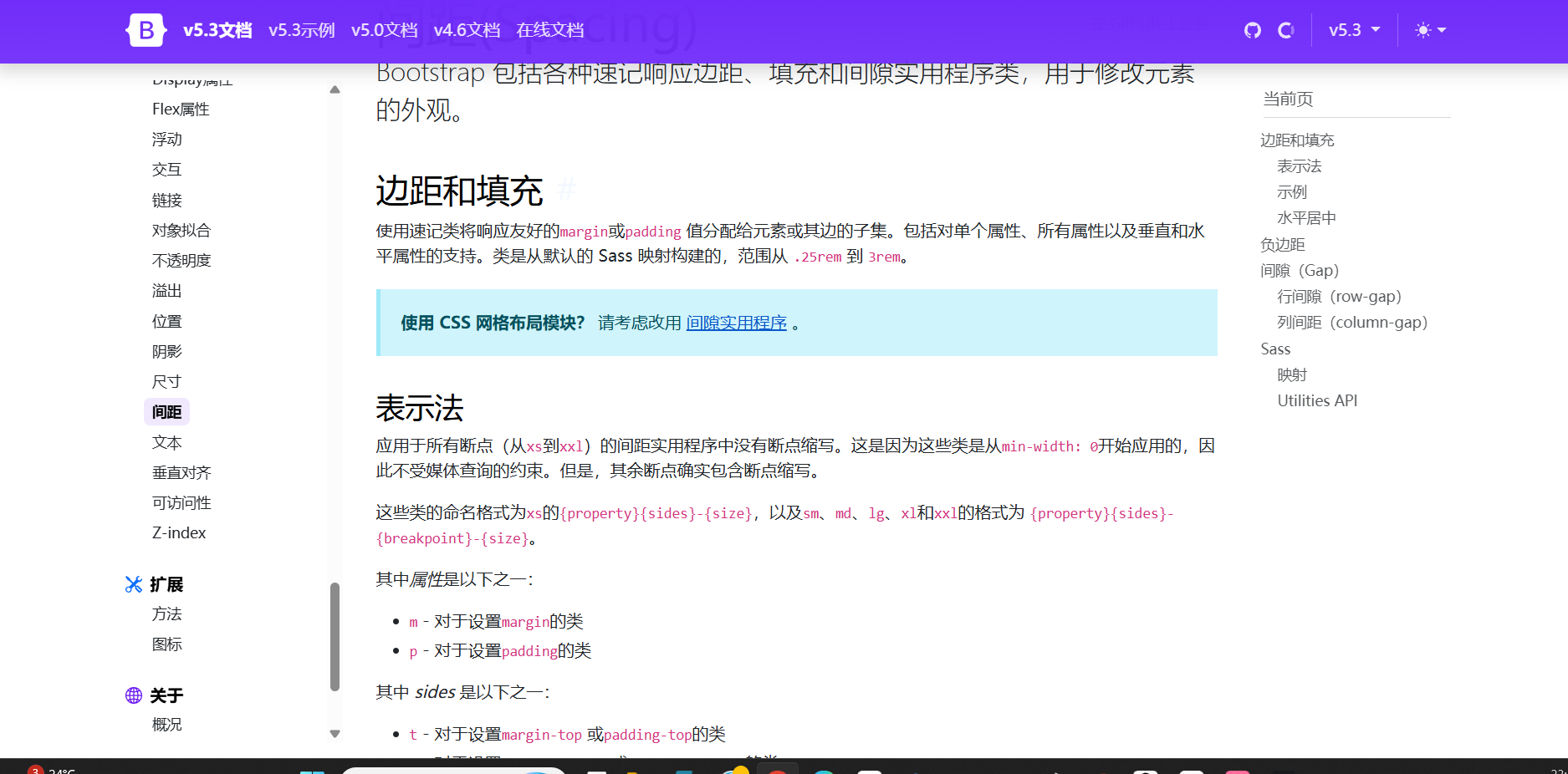Jump to 行间隙 (row-gap) in contents
This screenshot has width=1568, height=774.
pyautogui.click(x=1339, y=297)
